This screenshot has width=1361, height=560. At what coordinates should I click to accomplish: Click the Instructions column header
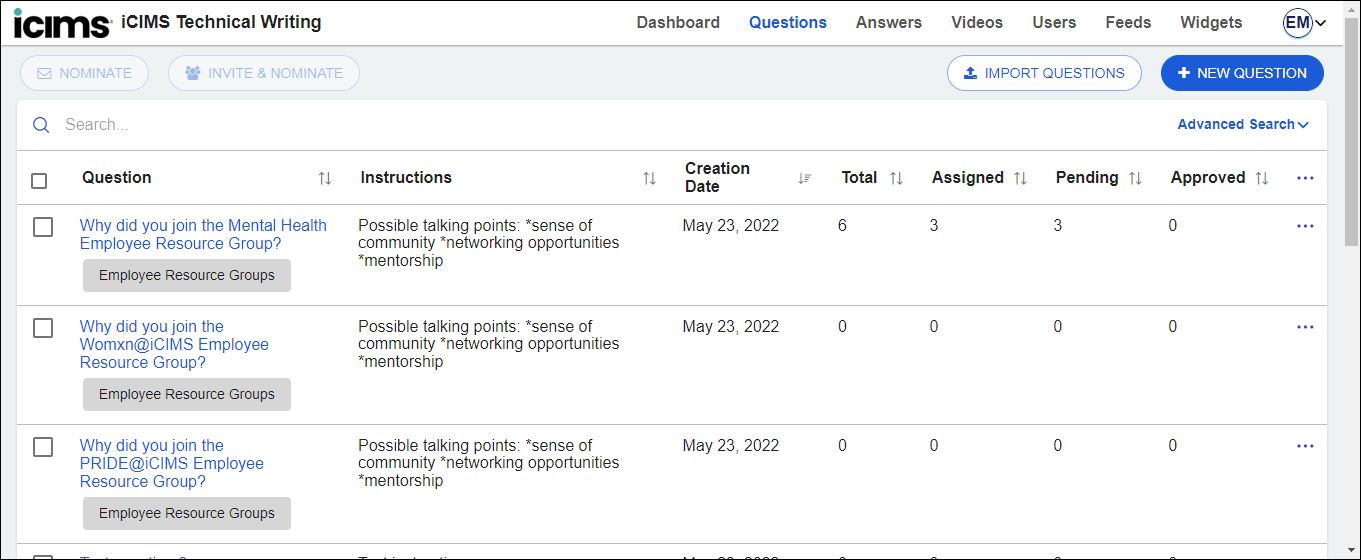(x=406, y=178)
